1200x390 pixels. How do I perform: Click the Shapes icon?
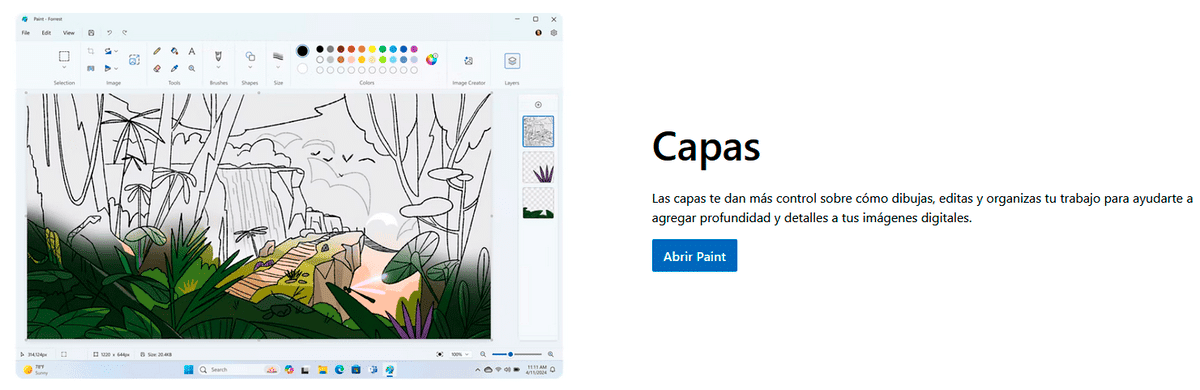pyautogui.click(x=250, y=56)
